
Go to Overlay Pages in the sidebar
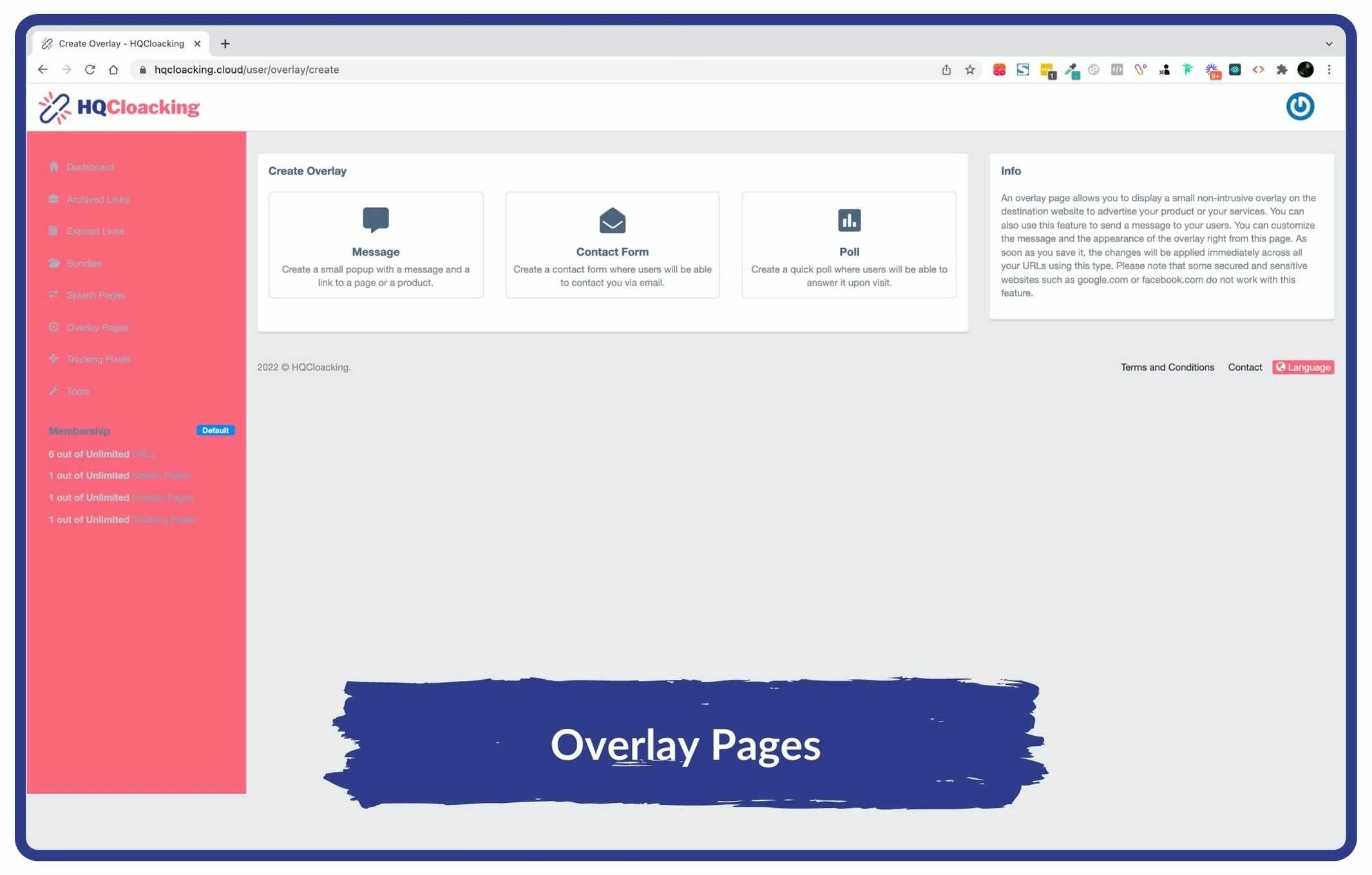[x=97, y=327]
